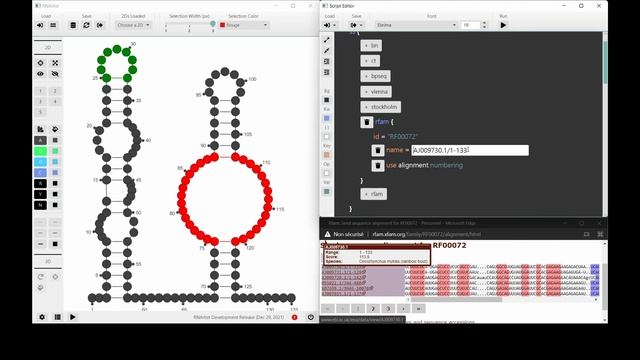Select detail level button 3
640x360 pixels.
40,101
